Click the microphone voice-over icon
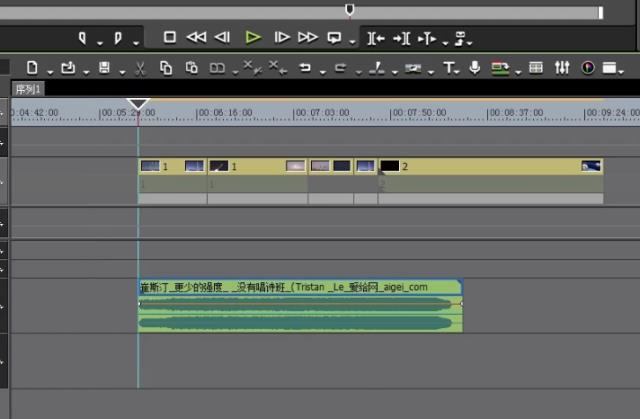Screen dimensions: 640x419 [x=473, y=68]
